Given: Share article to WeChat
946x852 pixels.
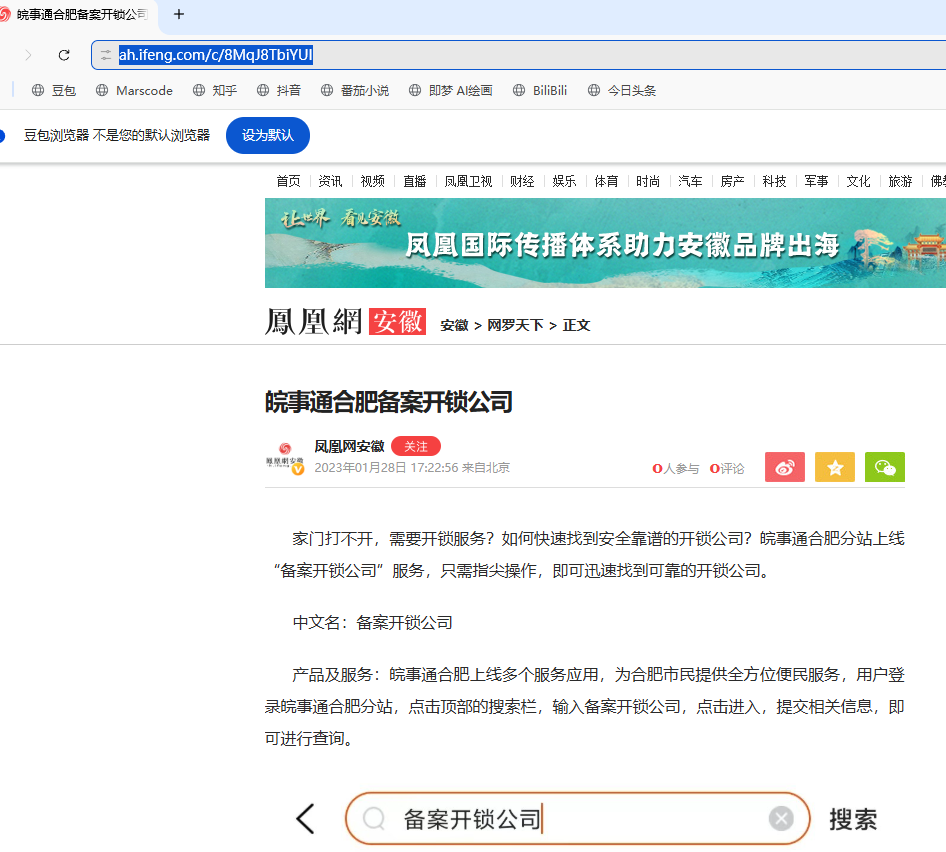Looking at the screenshot, I should pyautogui.click(x=885, y=467).
